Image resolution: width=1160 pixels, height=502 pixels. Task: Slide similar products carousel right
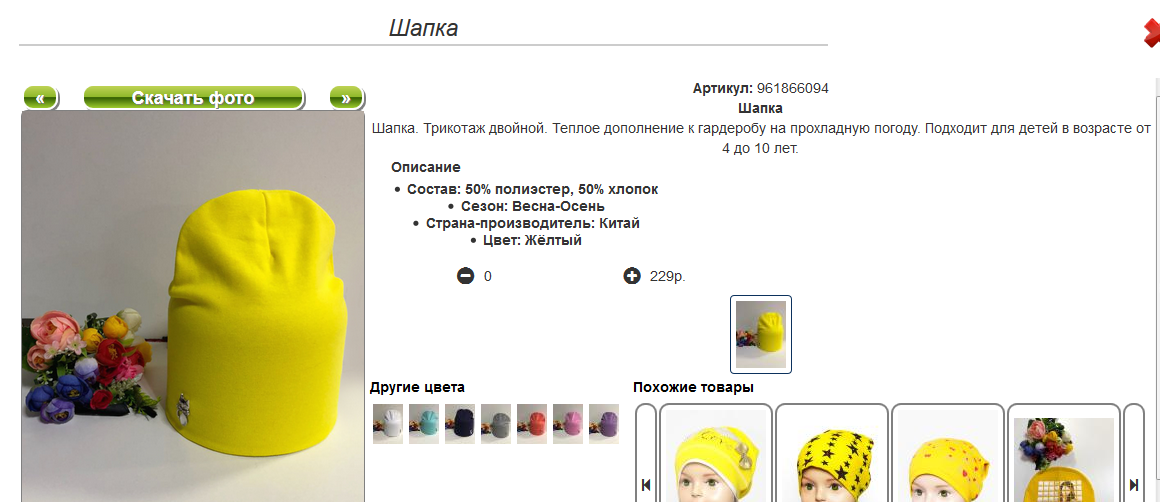tap(1134, 452)
